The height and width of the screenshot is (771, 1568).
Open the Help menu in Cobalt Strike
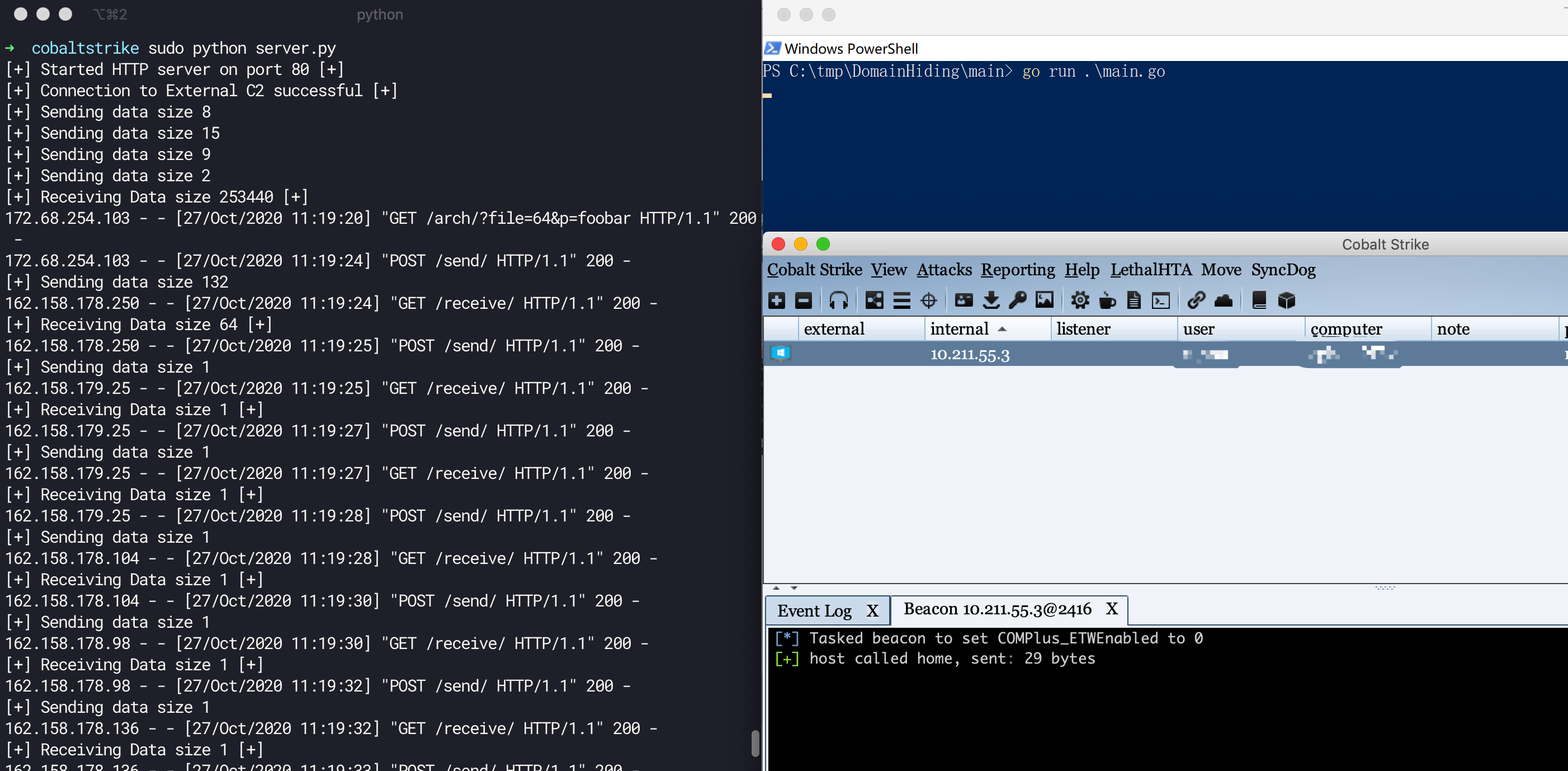coord(1081,270)
